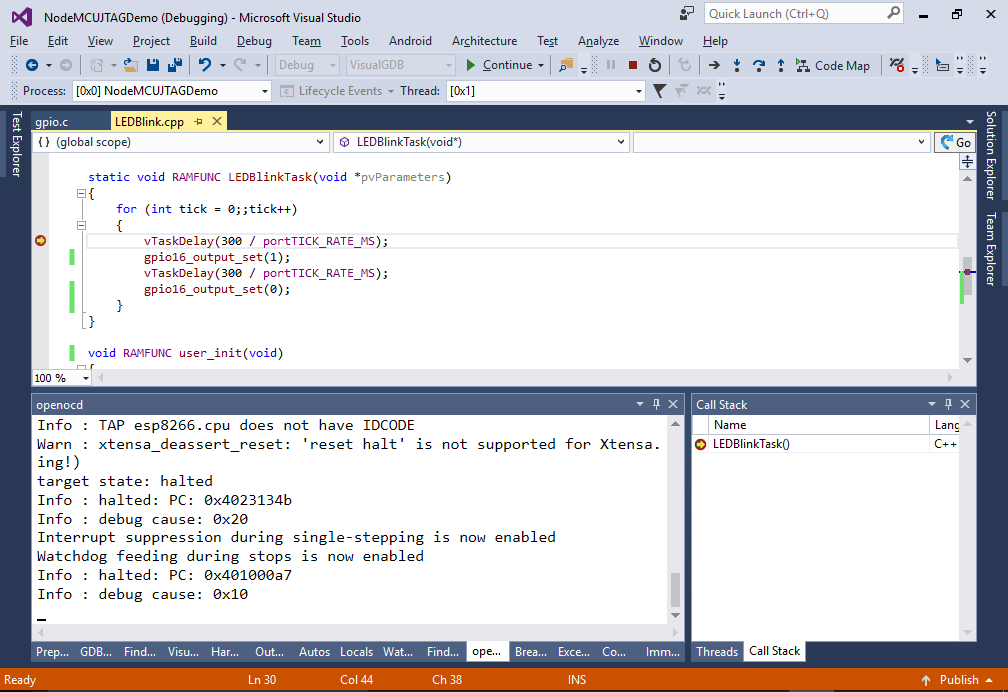
Task: Click the Save All icon
Action: coord(175,65)
